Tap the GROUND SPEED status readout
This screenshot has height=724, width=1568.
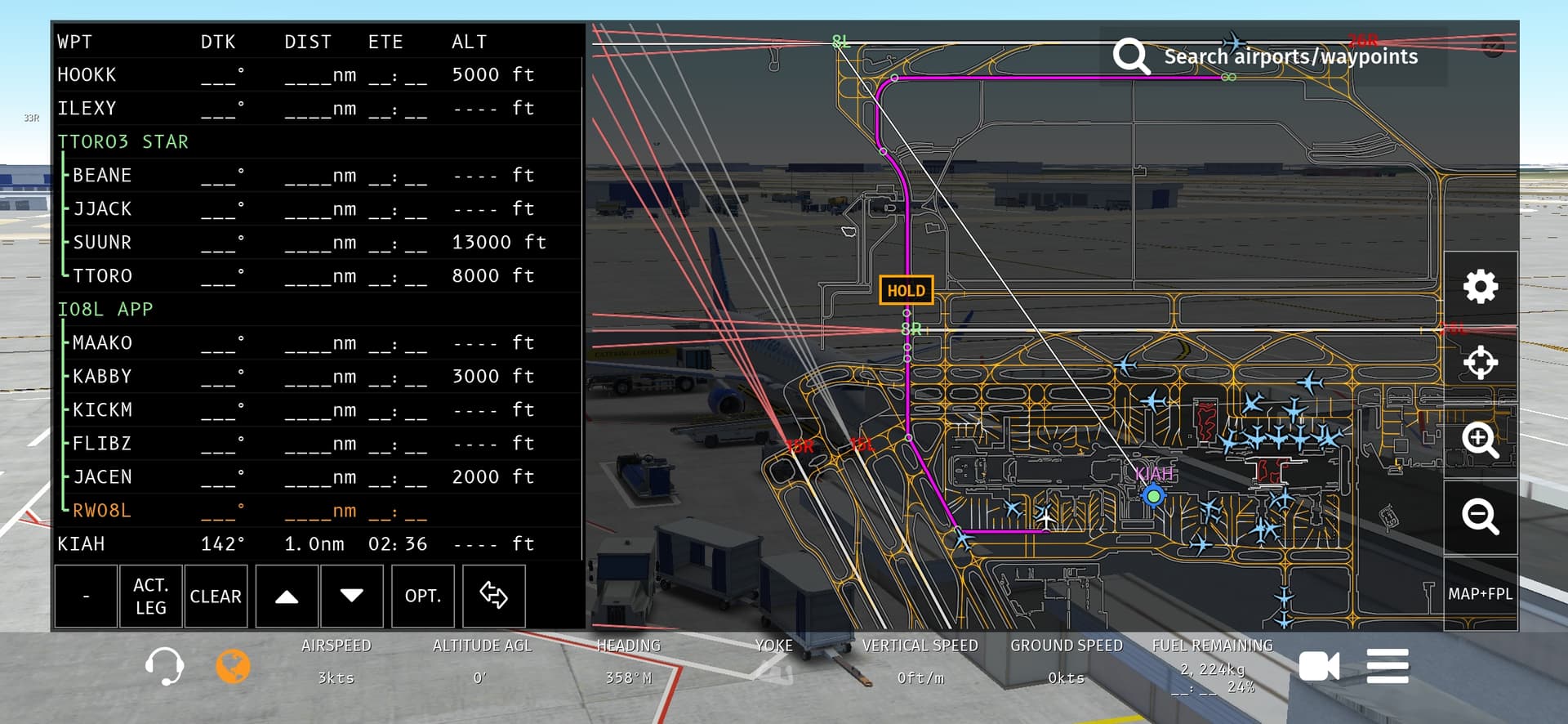click(x=1067, y=661)
